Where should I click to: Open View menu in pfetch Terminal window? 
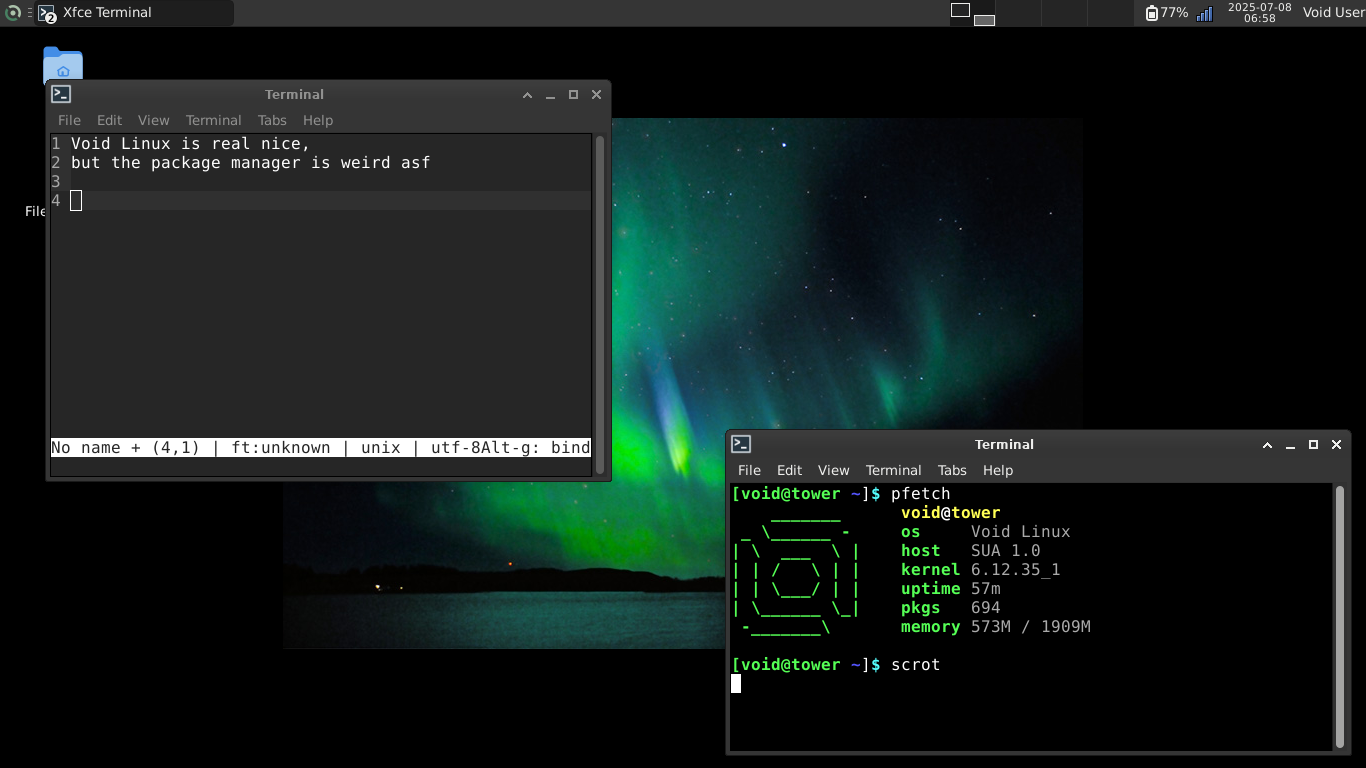tap(833, 470)
